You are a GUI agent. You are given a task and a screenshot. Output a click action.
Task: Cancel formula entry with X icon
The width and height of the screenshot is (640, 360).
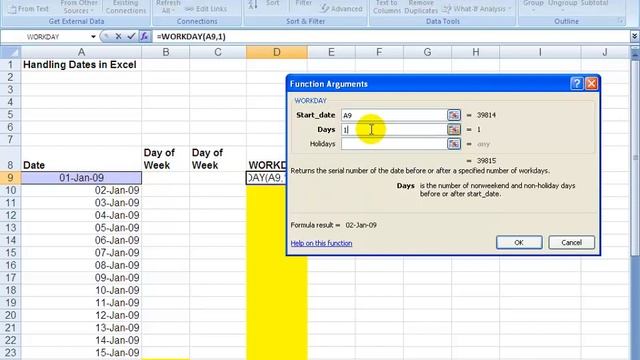tap(118, 37)
